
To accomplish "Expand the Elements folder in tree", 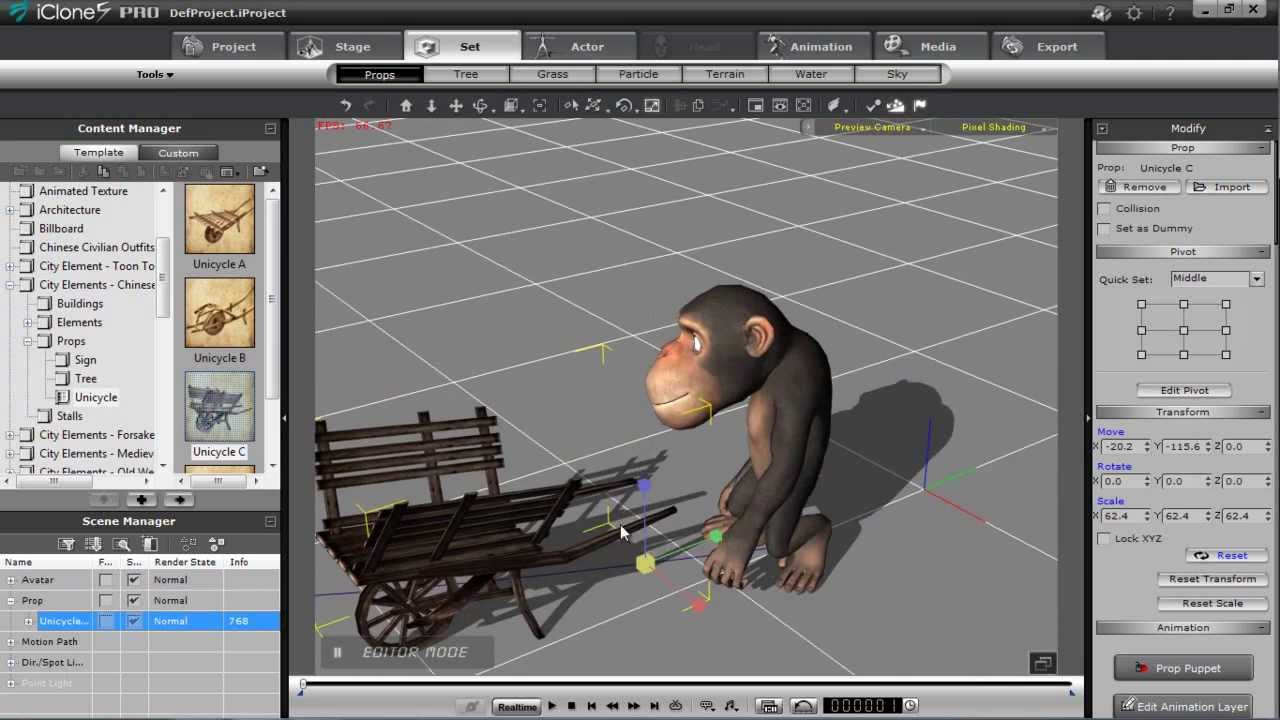I will [28, 323].
